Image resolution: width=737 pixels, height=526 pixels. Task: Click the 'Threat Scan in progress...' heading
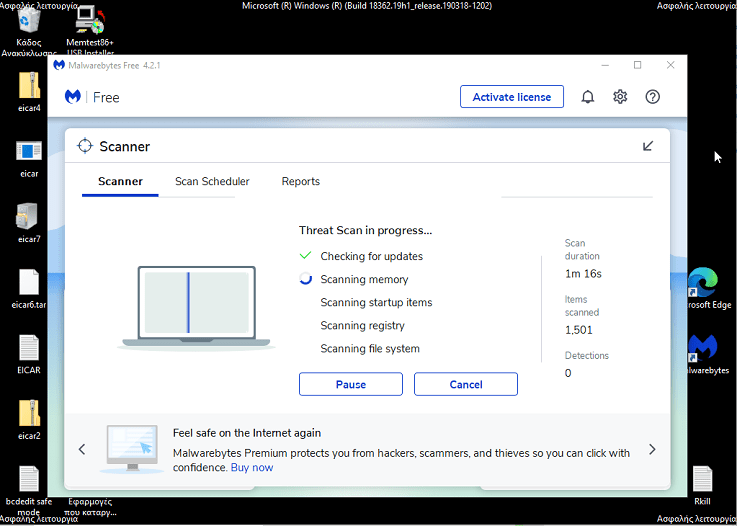[365, 230]
